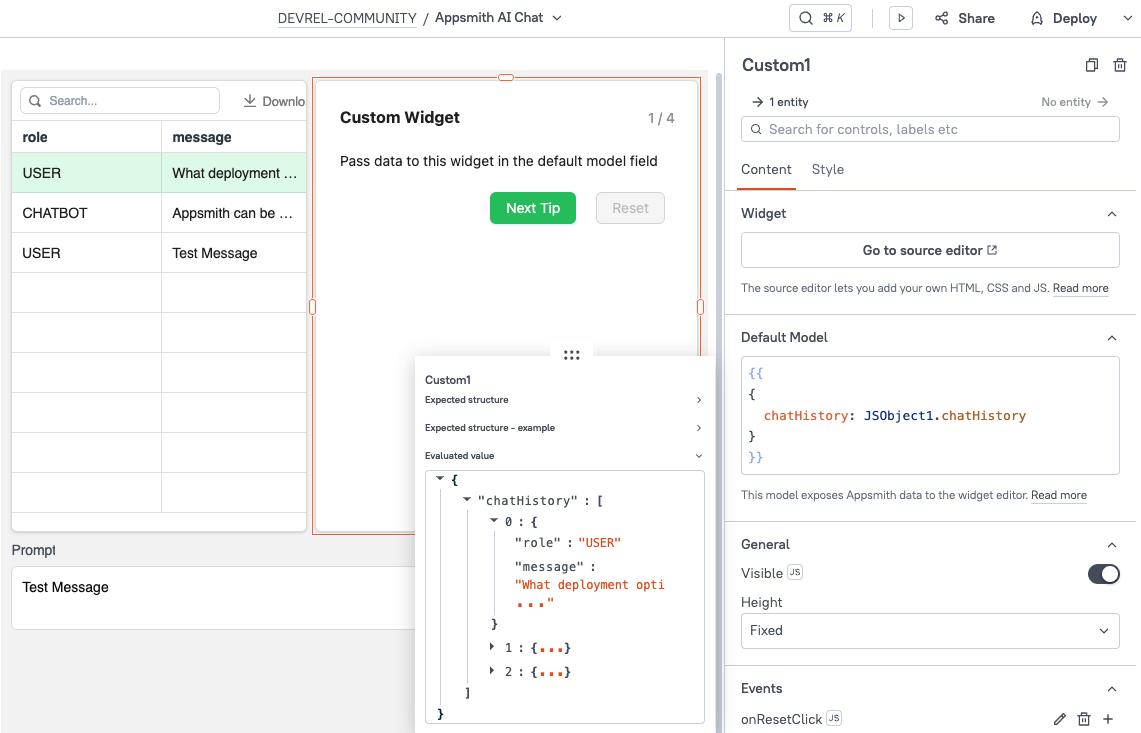Open the Content tab
The width and height of the screenshot is (1141, 733).
[766, 170]
